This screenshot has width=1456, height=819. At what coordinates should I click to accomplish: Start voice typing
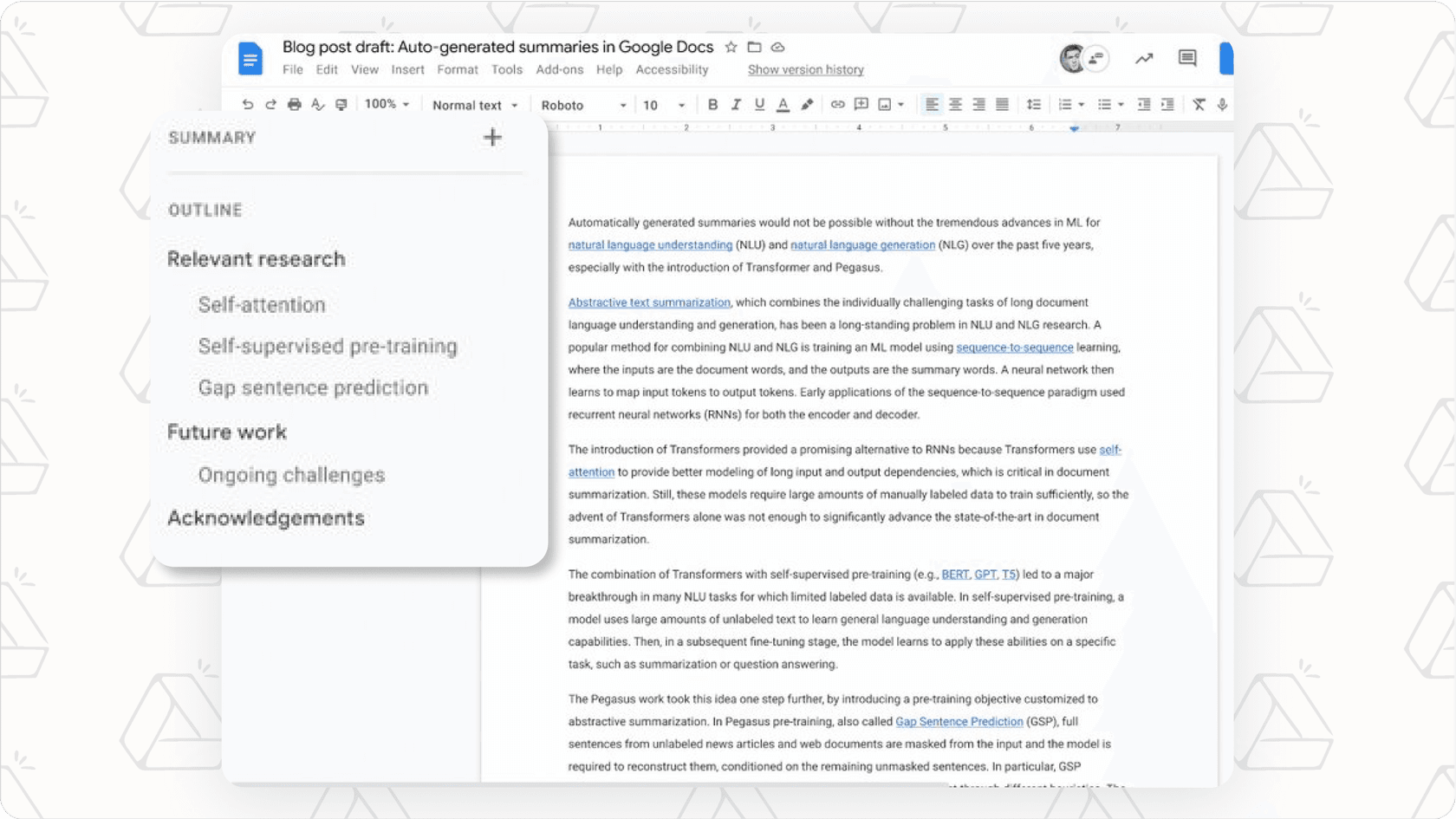1223,104
